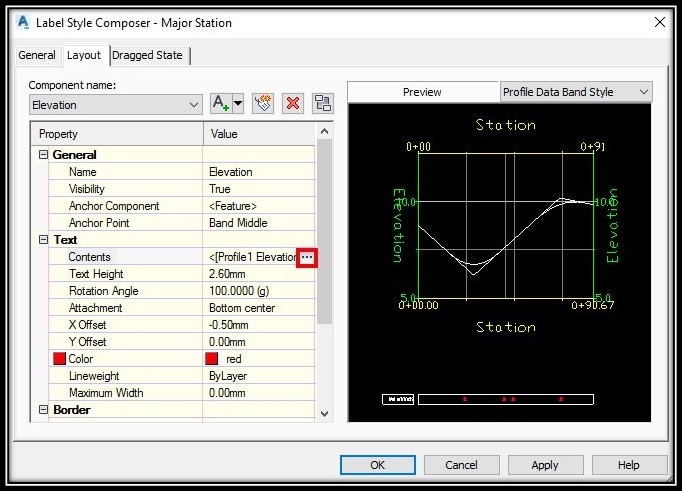682x491 pixels.
Task: Click the Property column header
Action: click(117, 134)
